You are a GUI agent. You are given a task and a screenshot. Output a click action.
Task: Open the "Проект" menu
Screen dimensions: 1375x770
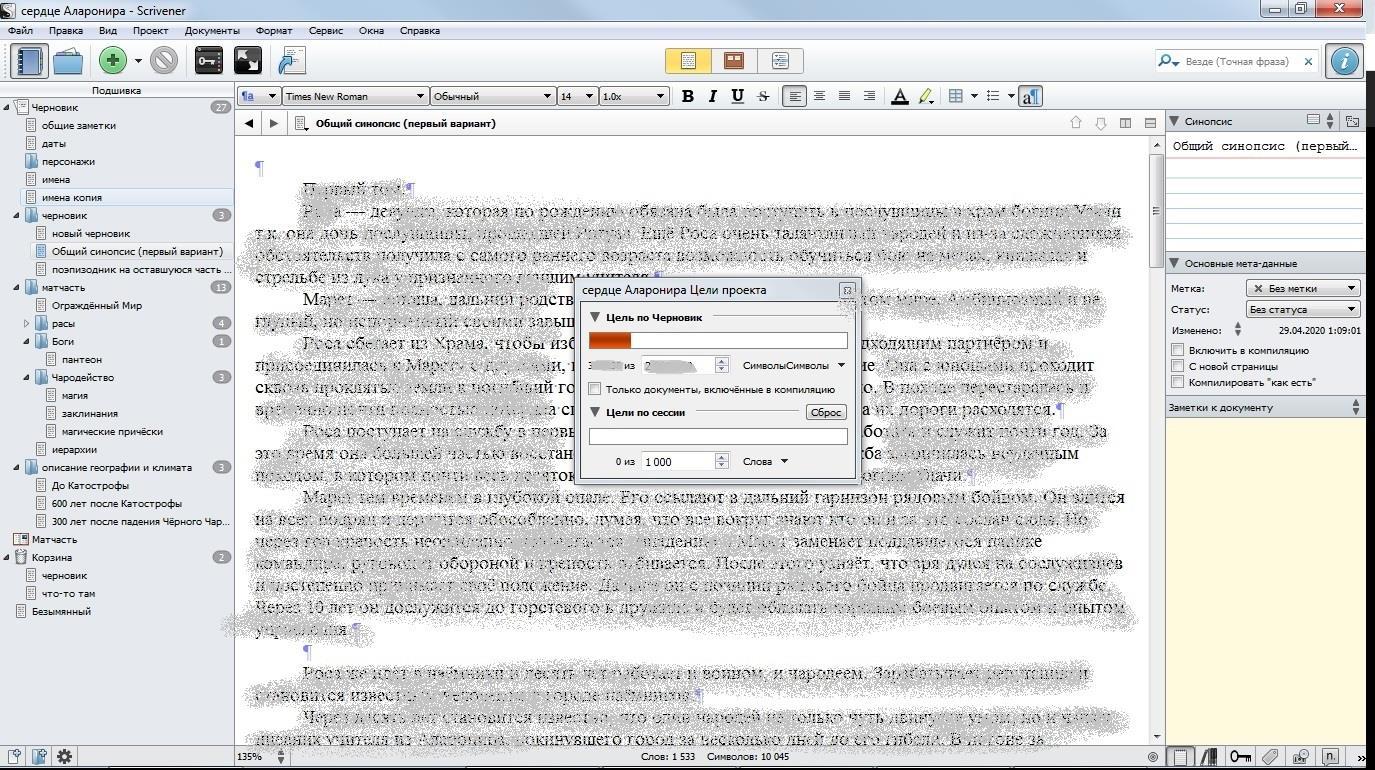coord(150,30)
